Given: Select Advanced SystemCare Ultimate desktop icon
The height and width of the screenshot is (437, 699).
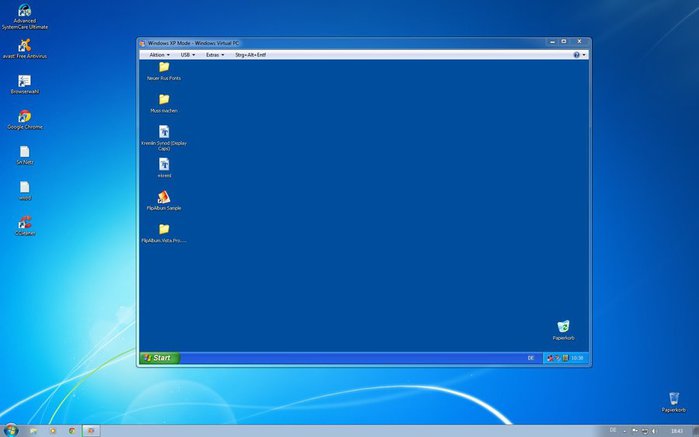Looking at the screenshot, I should [x=25, y=16].
